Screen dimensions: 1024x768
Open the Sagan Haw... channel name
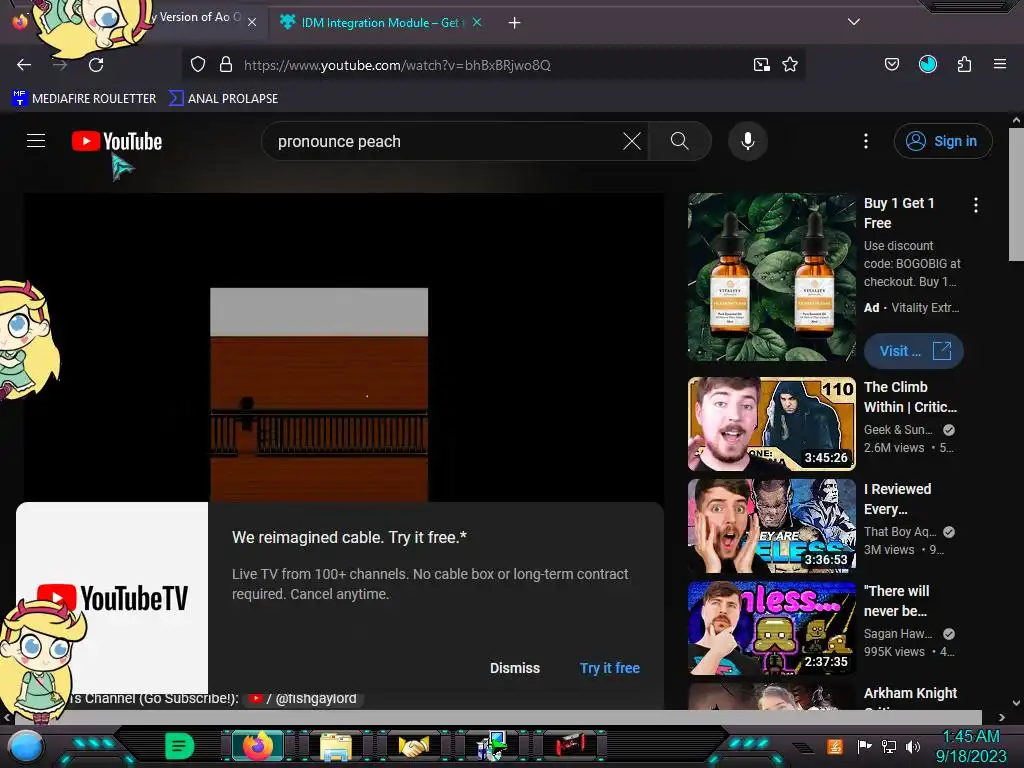point(898,633)
